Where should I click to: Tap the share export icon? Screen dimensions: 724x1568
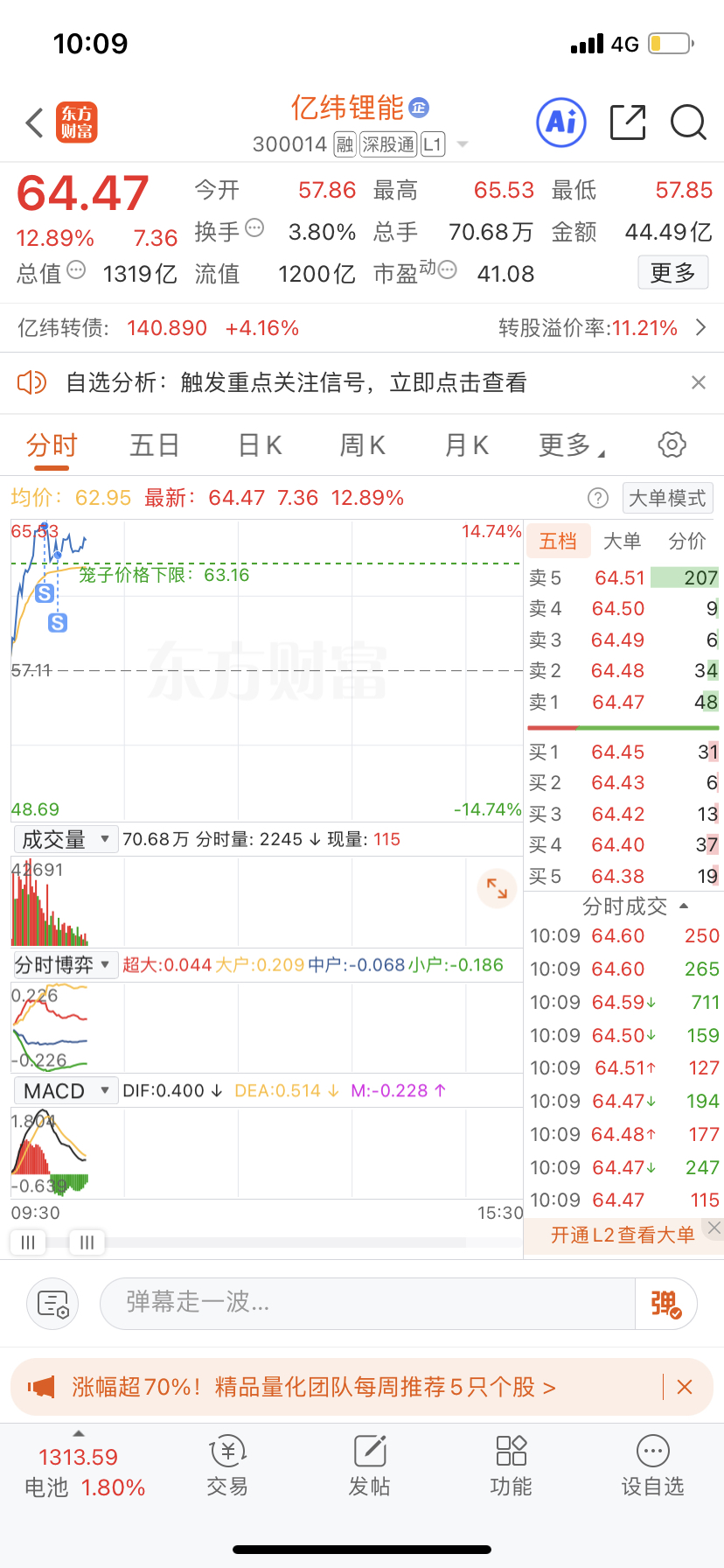pyautogui.click(x=628, y=122)
